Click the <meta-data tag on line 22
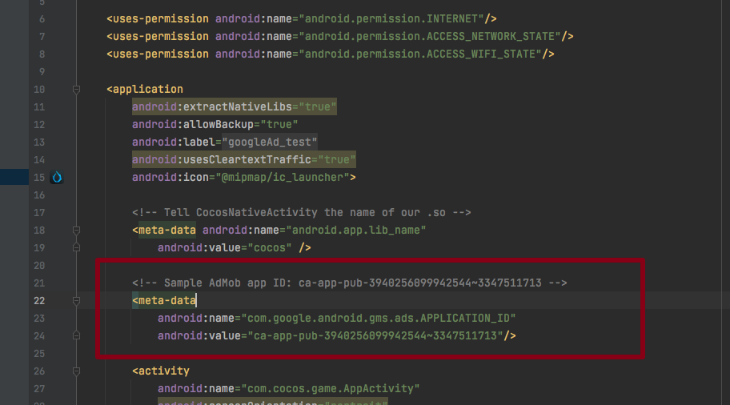Image resolution: width=730 pixels, height=405 pixels. (x=164, y=301)
